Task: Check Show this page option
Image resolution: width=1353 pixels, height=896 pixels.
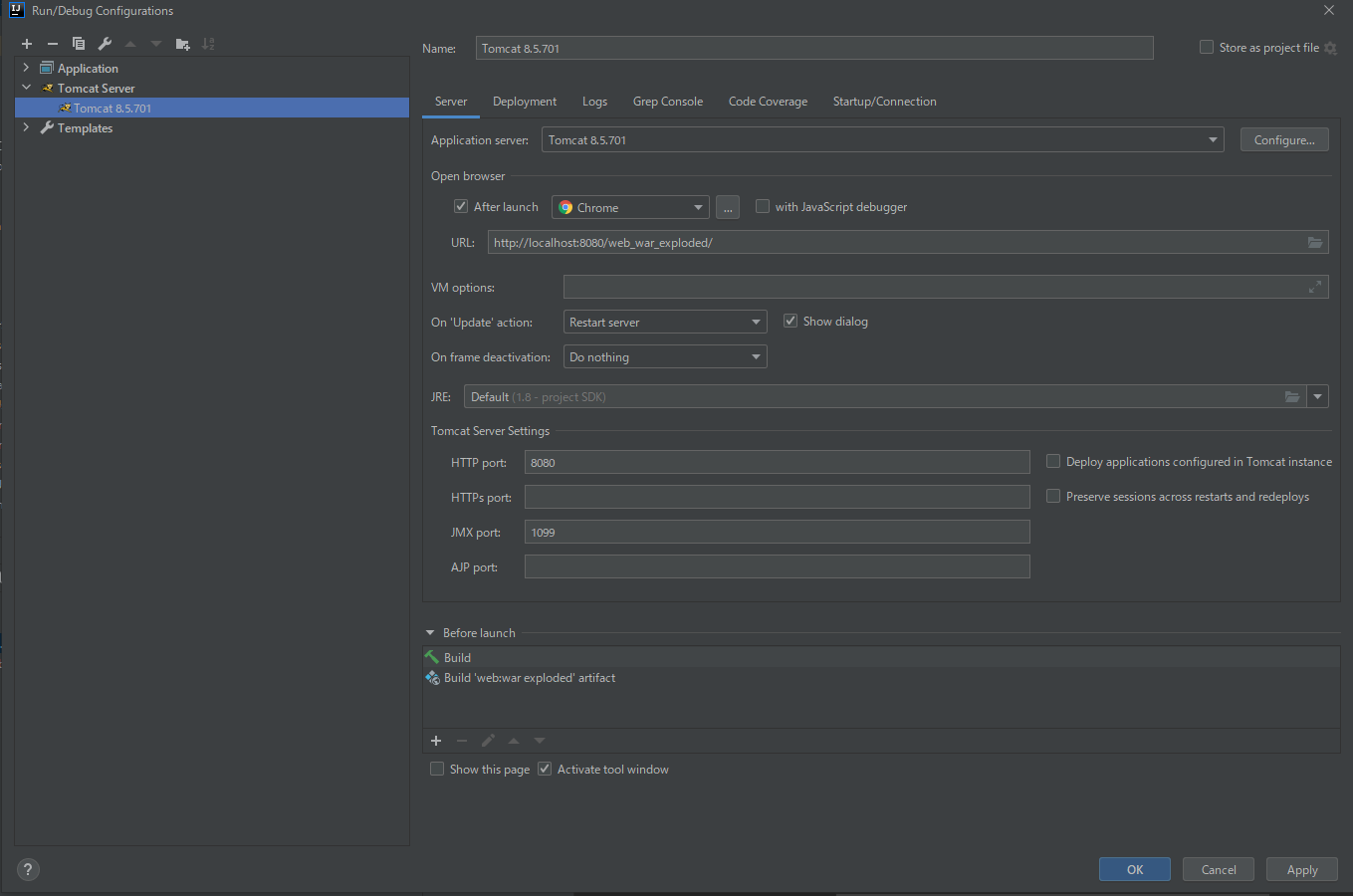Action: (x=437, y=769)
